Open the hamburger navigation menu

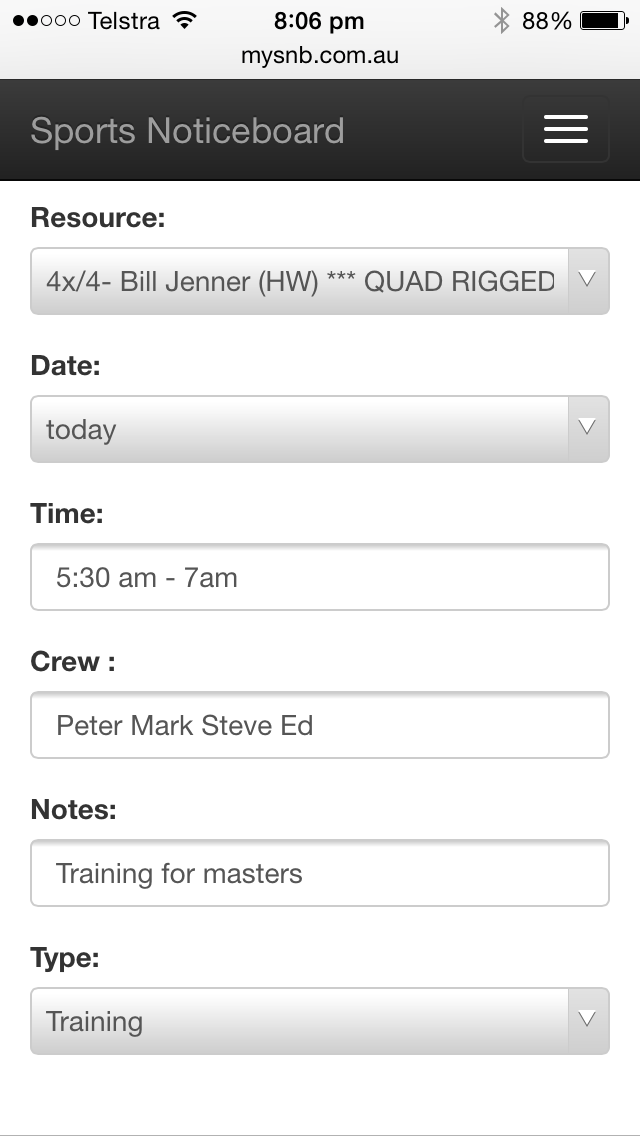565,130
